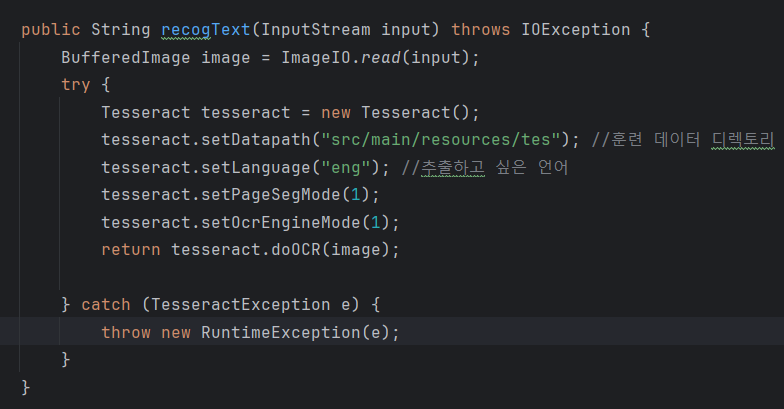Click the 'throws' keyword
The width and height of the screenshot is (784, 409).
tap(480, 30)
